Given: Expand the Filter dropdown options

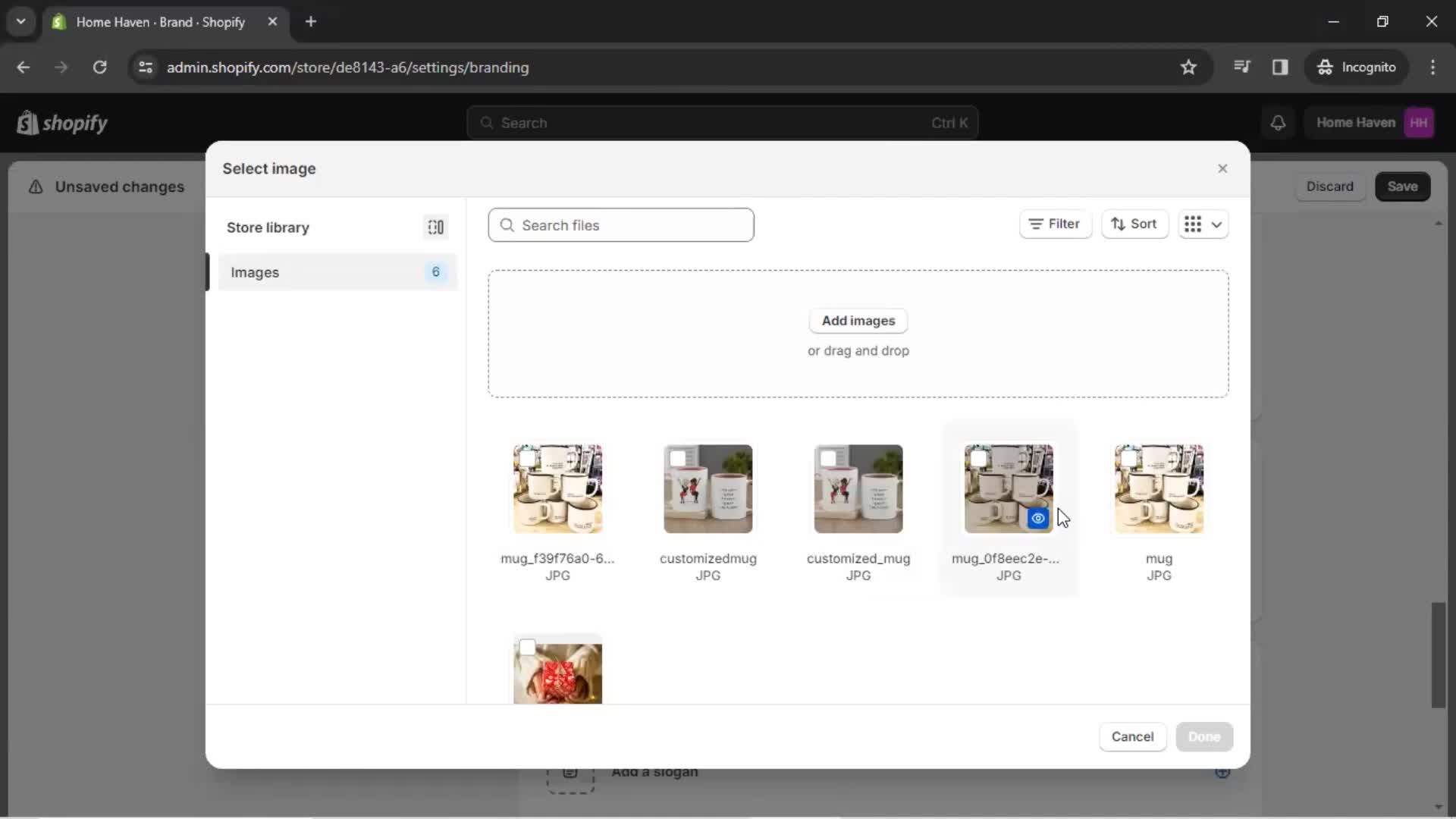Looking at the screenshot, I should pos(1054,224).
